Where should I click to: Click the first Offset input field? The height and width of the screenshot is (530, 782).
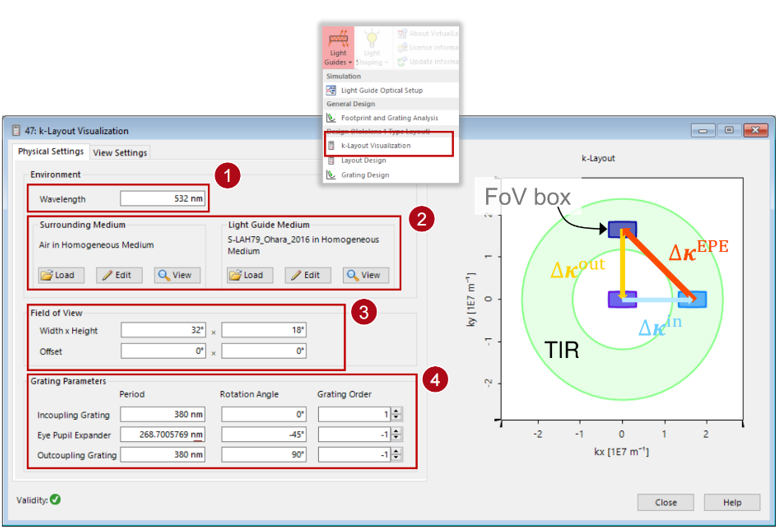click(164, 351)
